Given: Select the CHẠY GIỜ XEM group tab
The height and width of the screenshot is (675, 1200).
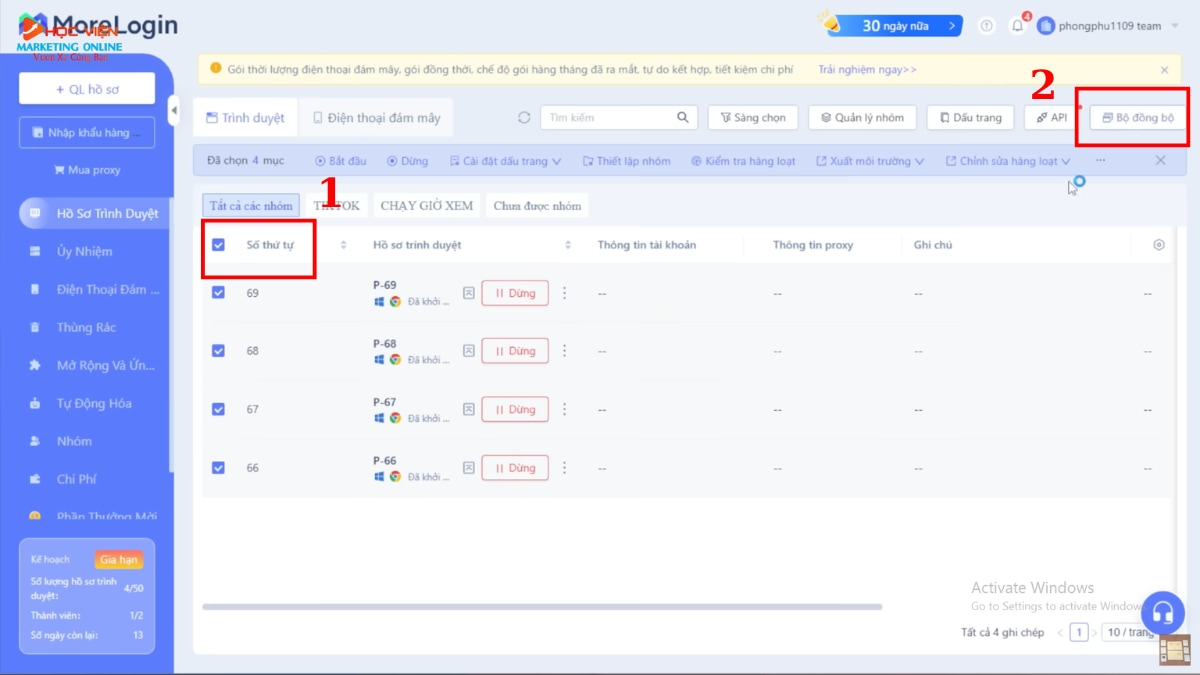Looking at the screenshot, I should pos(426,206).
